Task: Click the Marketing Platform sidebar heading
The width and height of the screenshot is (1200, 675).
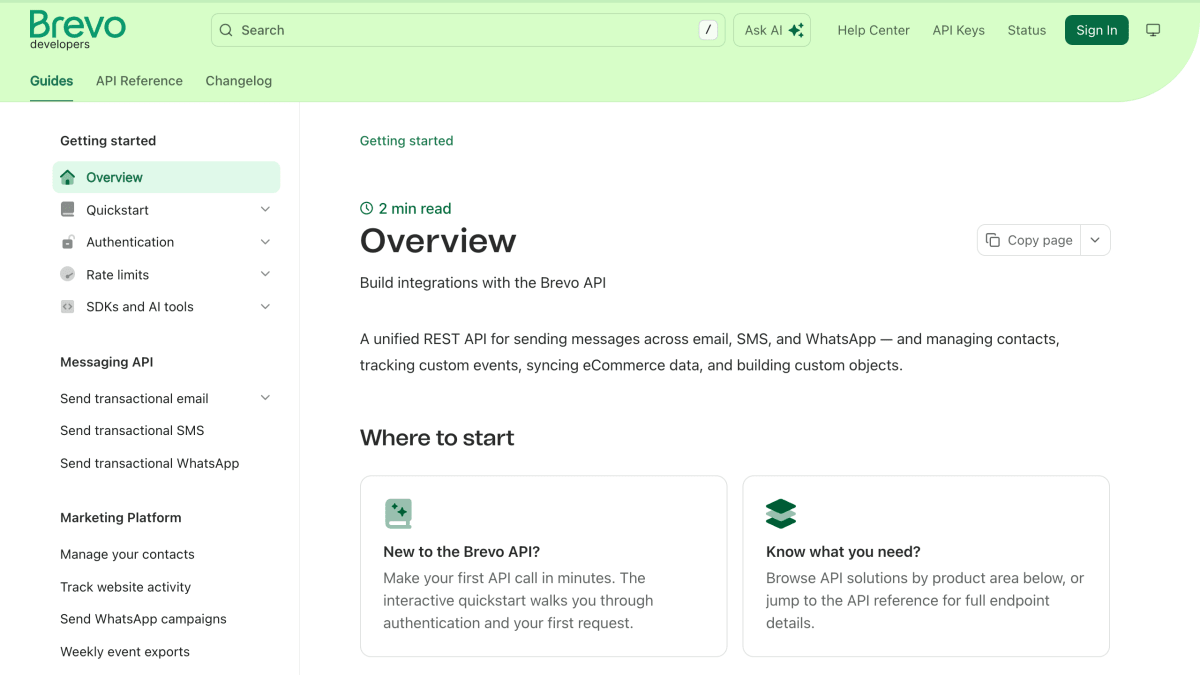Action: point(120,517)
